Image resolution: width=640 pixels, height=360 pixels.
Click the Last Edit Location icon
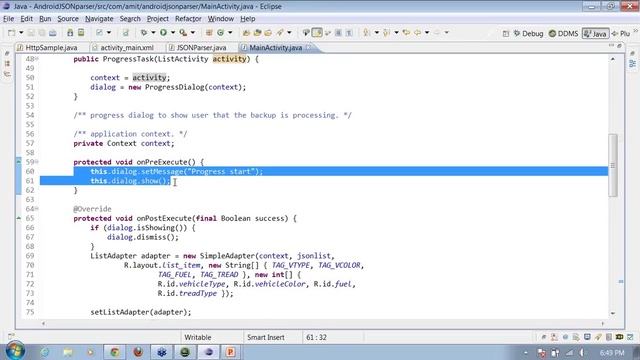[406, 33]
